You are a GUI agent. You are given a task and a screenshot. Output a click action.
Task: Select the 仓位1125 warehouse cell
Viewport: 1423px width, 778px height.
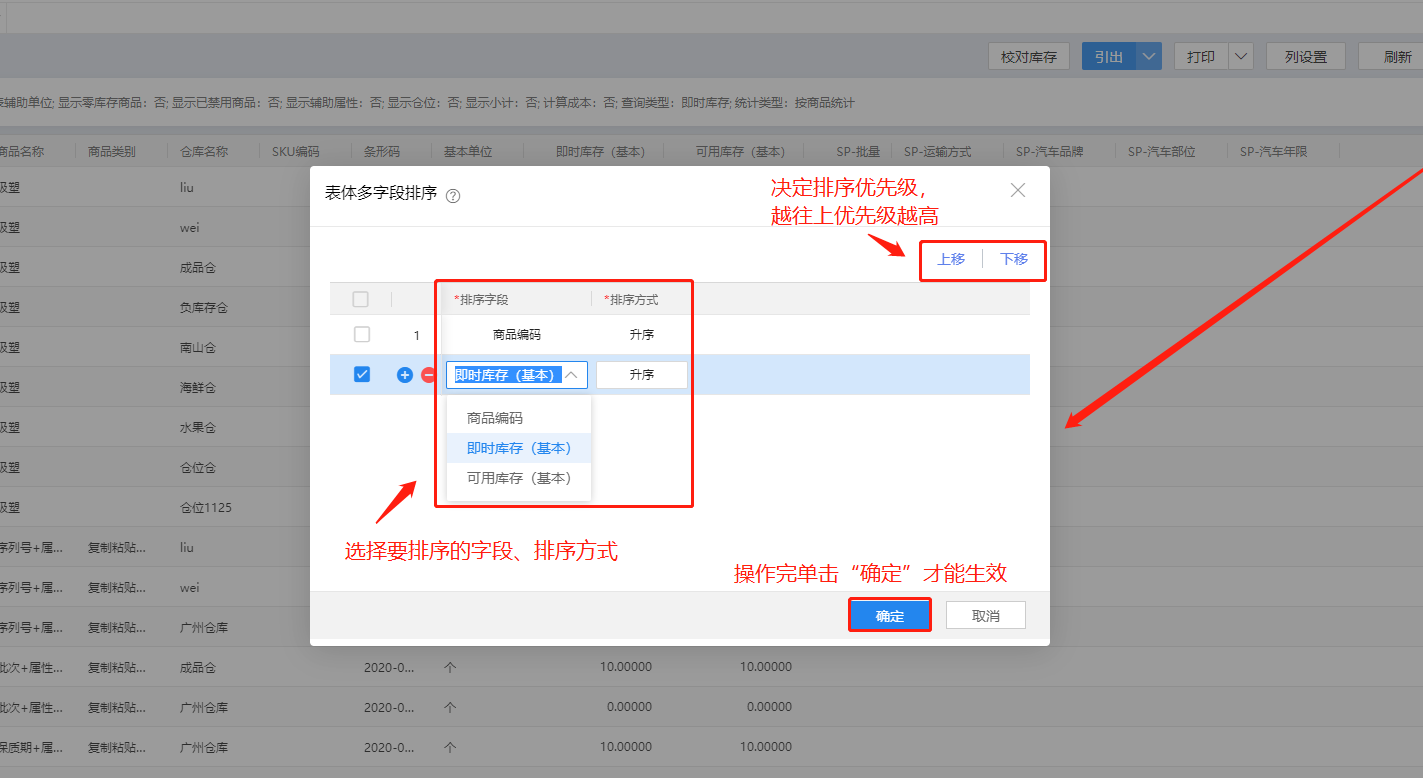click(206, 507)
